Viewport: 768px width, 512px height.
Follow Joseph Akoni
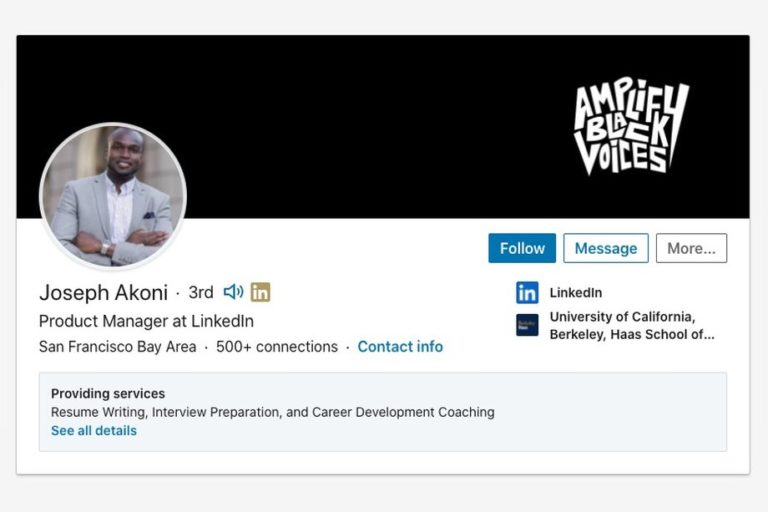click(x=522, y=248)
